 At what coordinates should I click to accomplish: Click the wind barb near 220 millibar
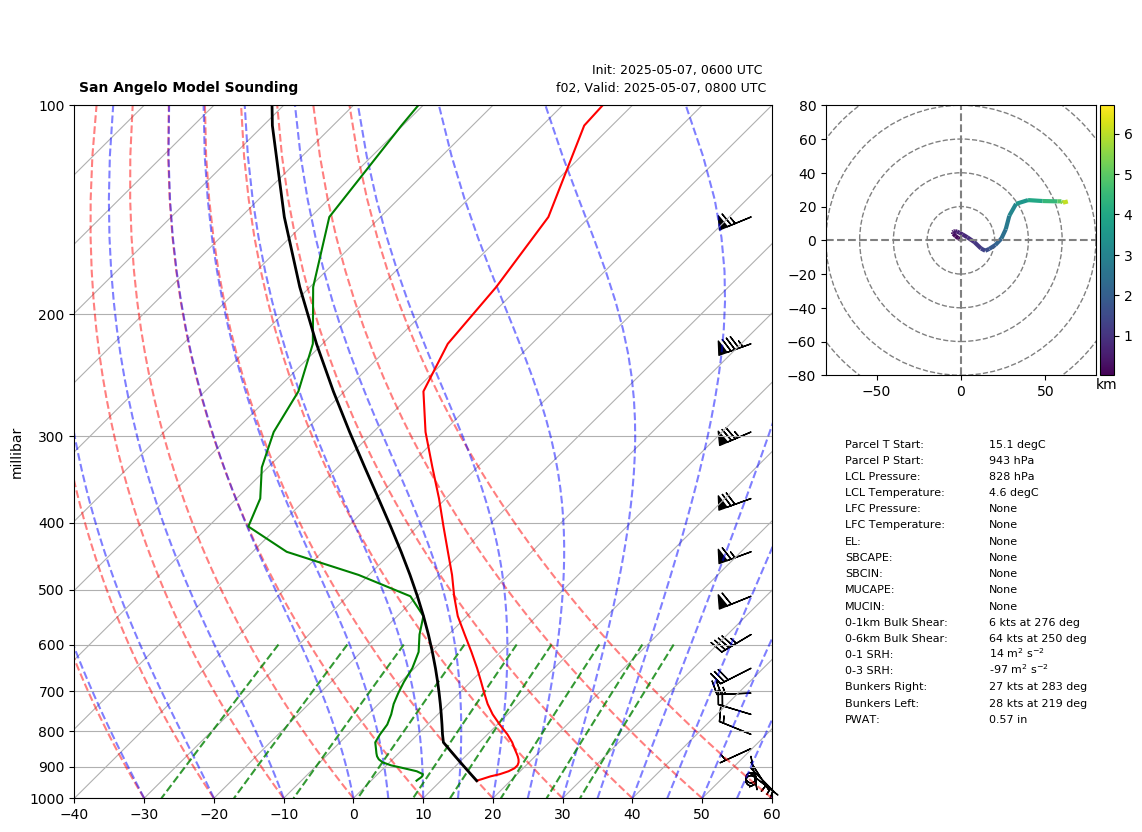click(734, 346)
